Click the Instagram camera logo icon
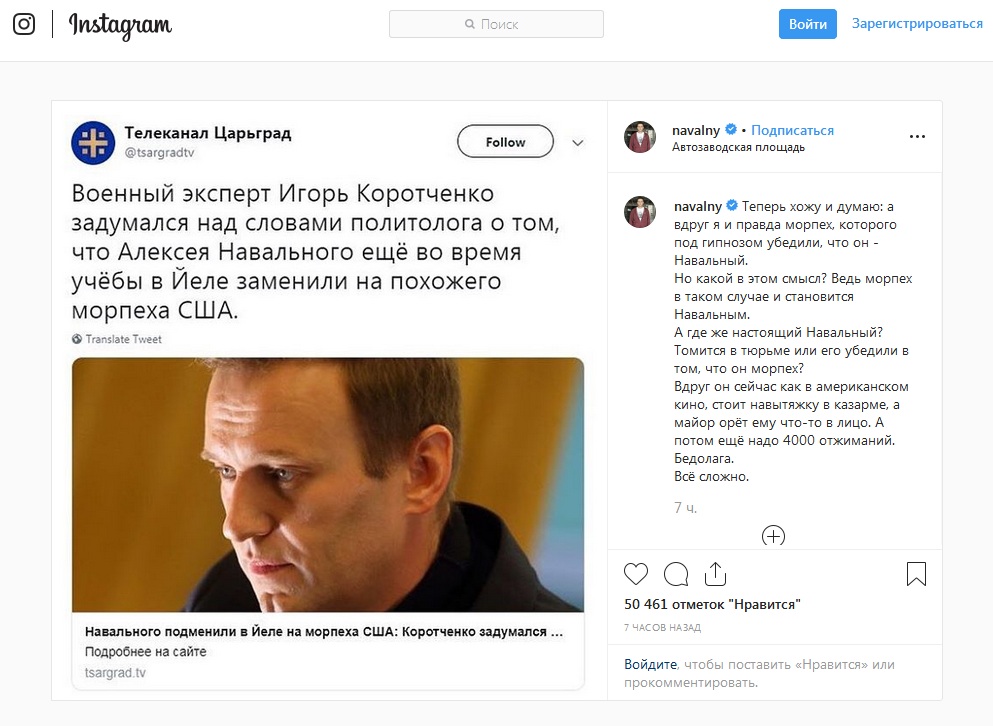The image size is (993, 726). point(24,24)
